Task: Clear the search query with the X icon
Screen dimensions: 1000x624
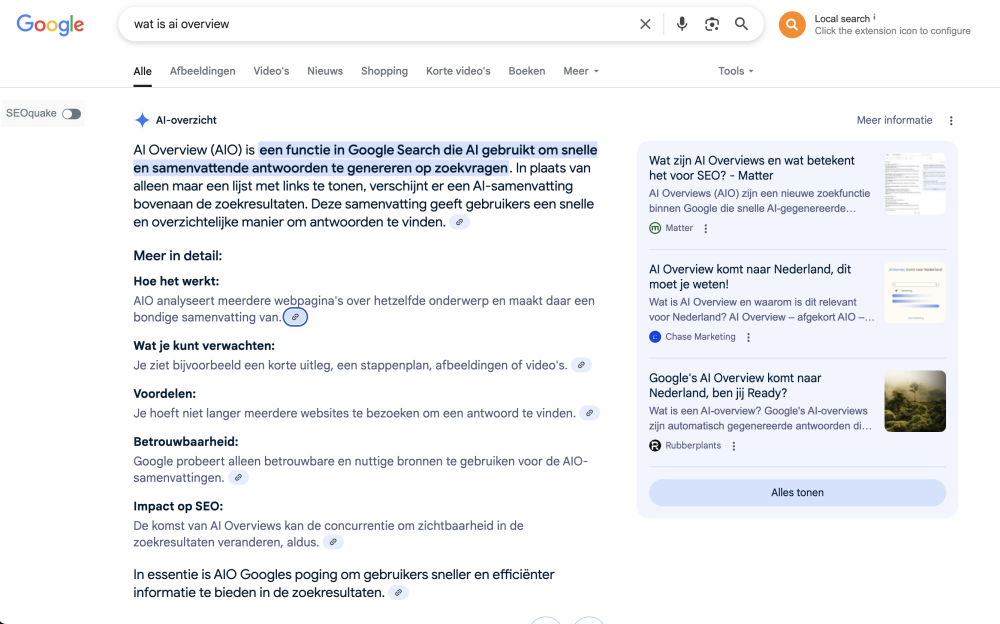Action: pyautogui.click(x=645, y=24)
